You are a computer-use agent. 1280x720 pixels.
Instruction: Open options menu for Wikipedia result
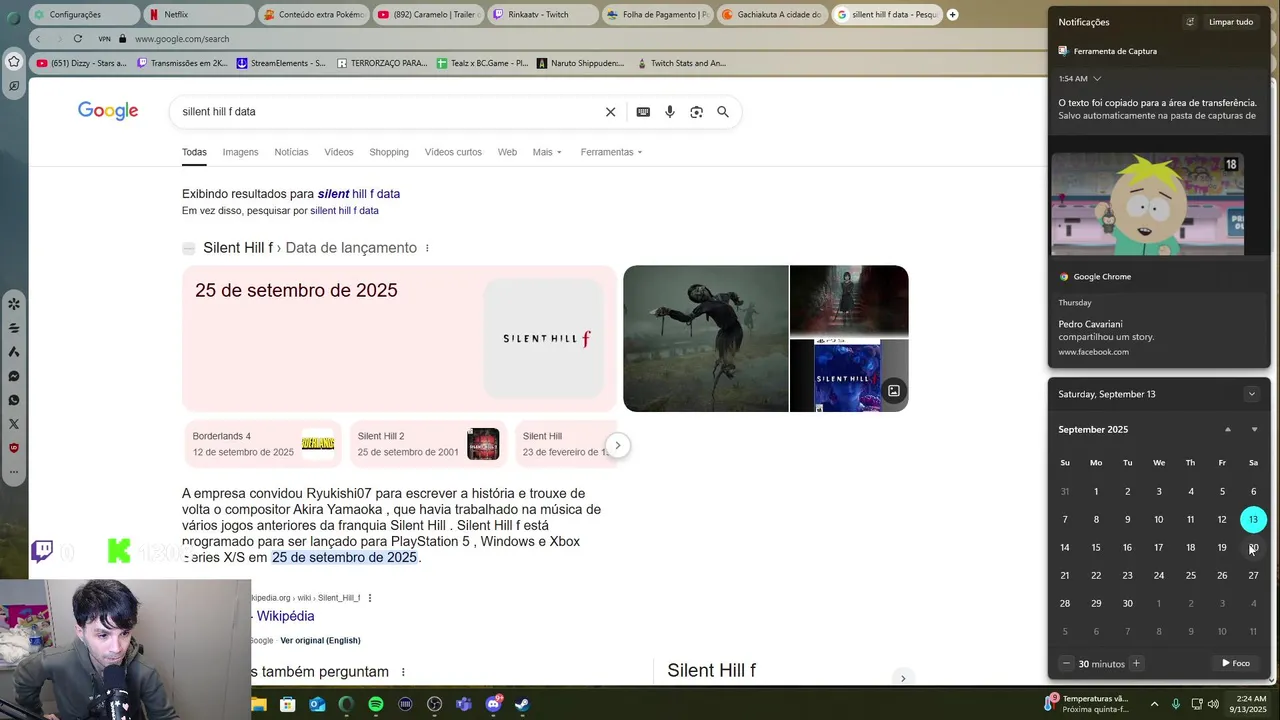(370, 598)
